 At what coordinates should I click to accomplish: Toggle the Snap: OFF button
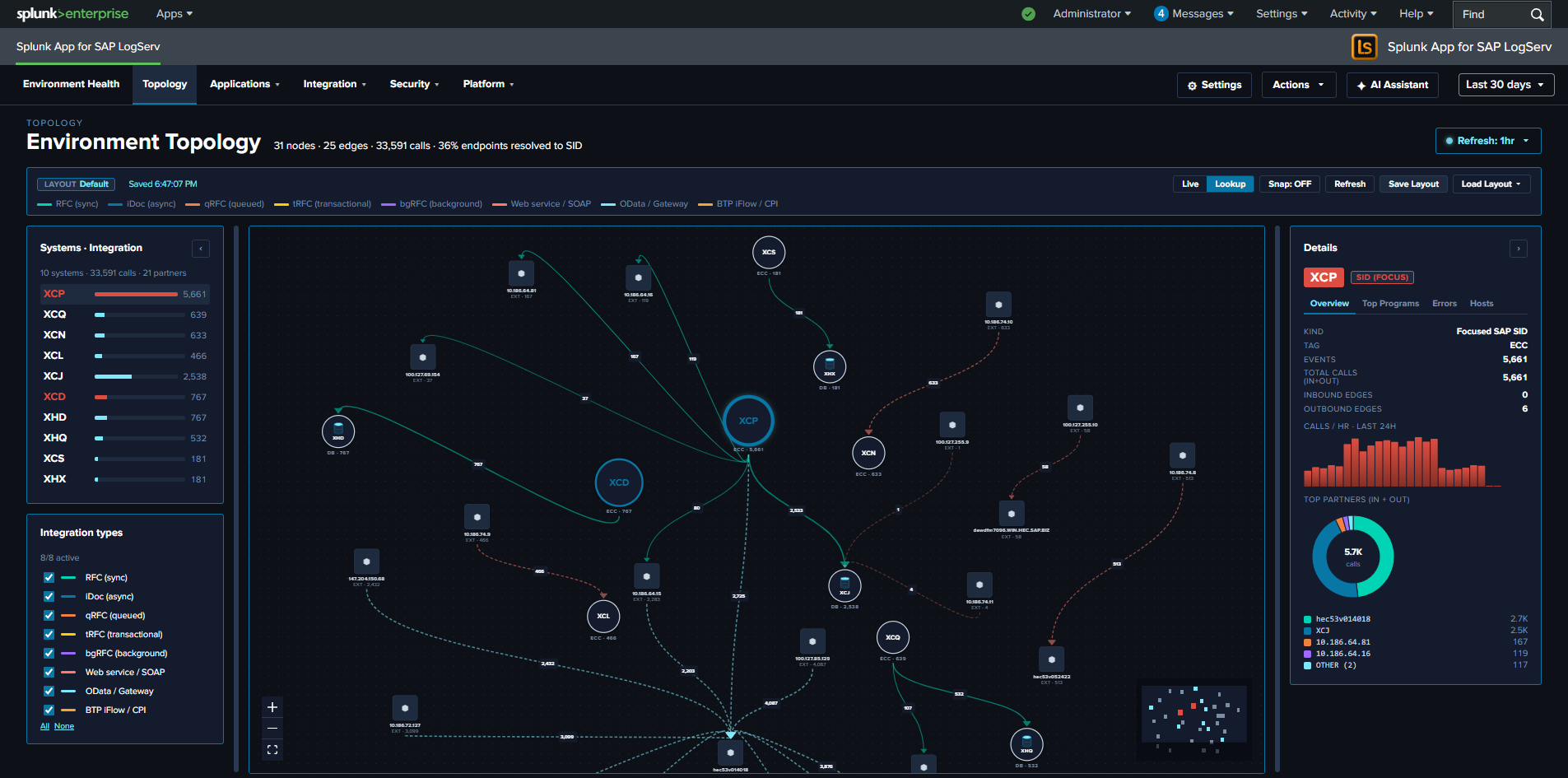[x=1290, y=184]
